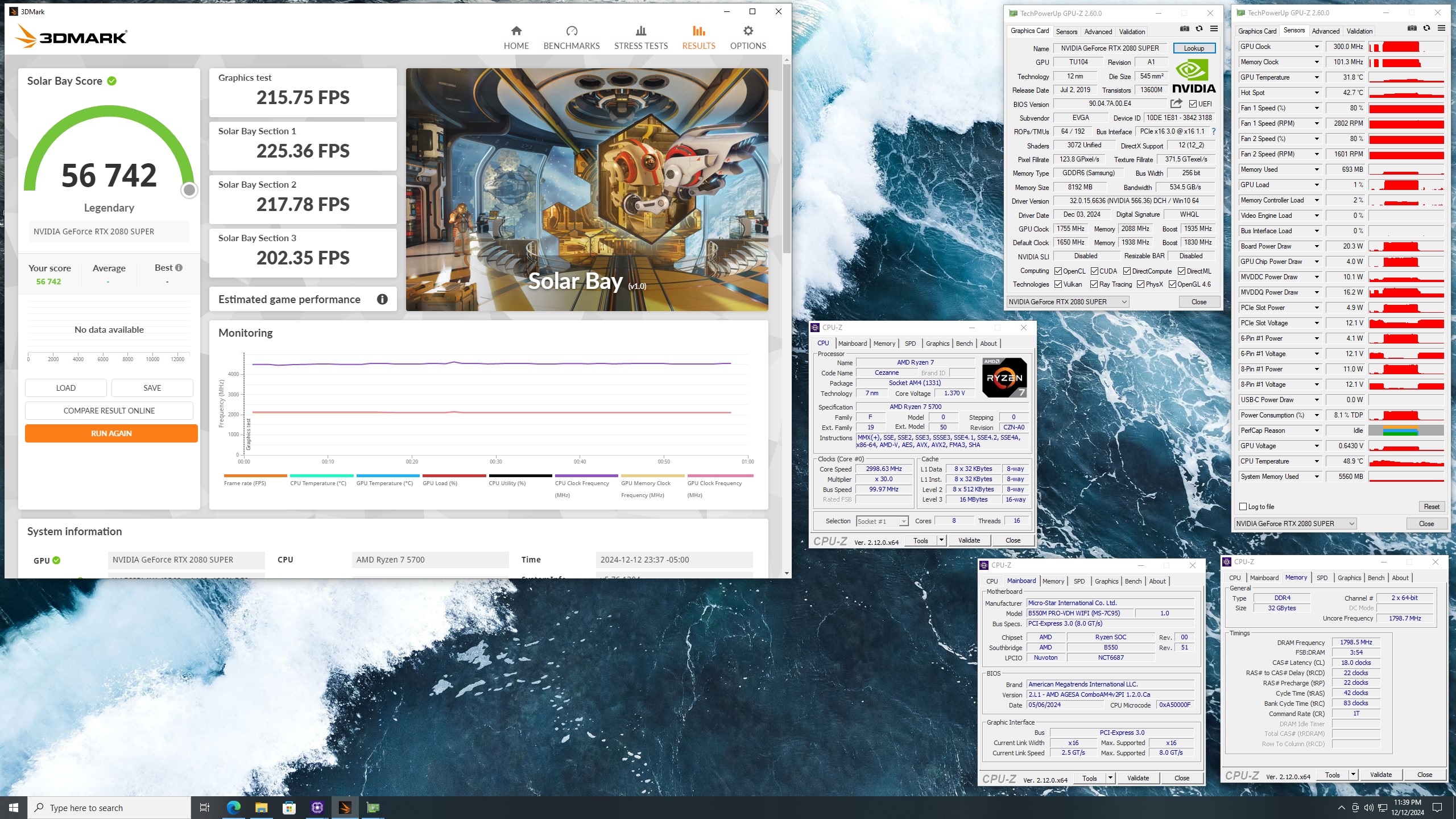Screen dimensions: 1456x819
Task: Click the Lookup button in GPU-Z
Action: (1194, 48)
